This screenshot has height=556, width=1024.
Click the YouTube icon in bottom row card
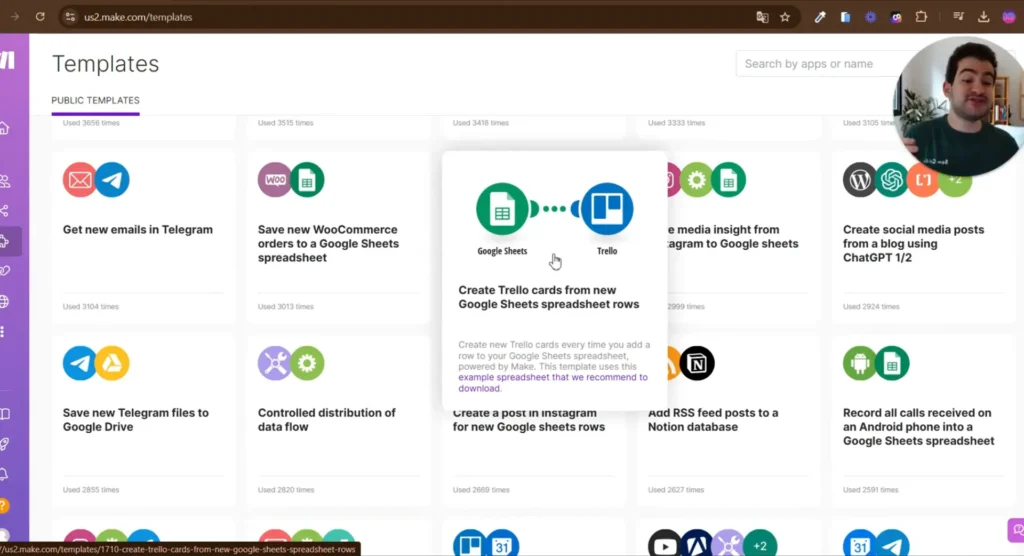point(665,545)
